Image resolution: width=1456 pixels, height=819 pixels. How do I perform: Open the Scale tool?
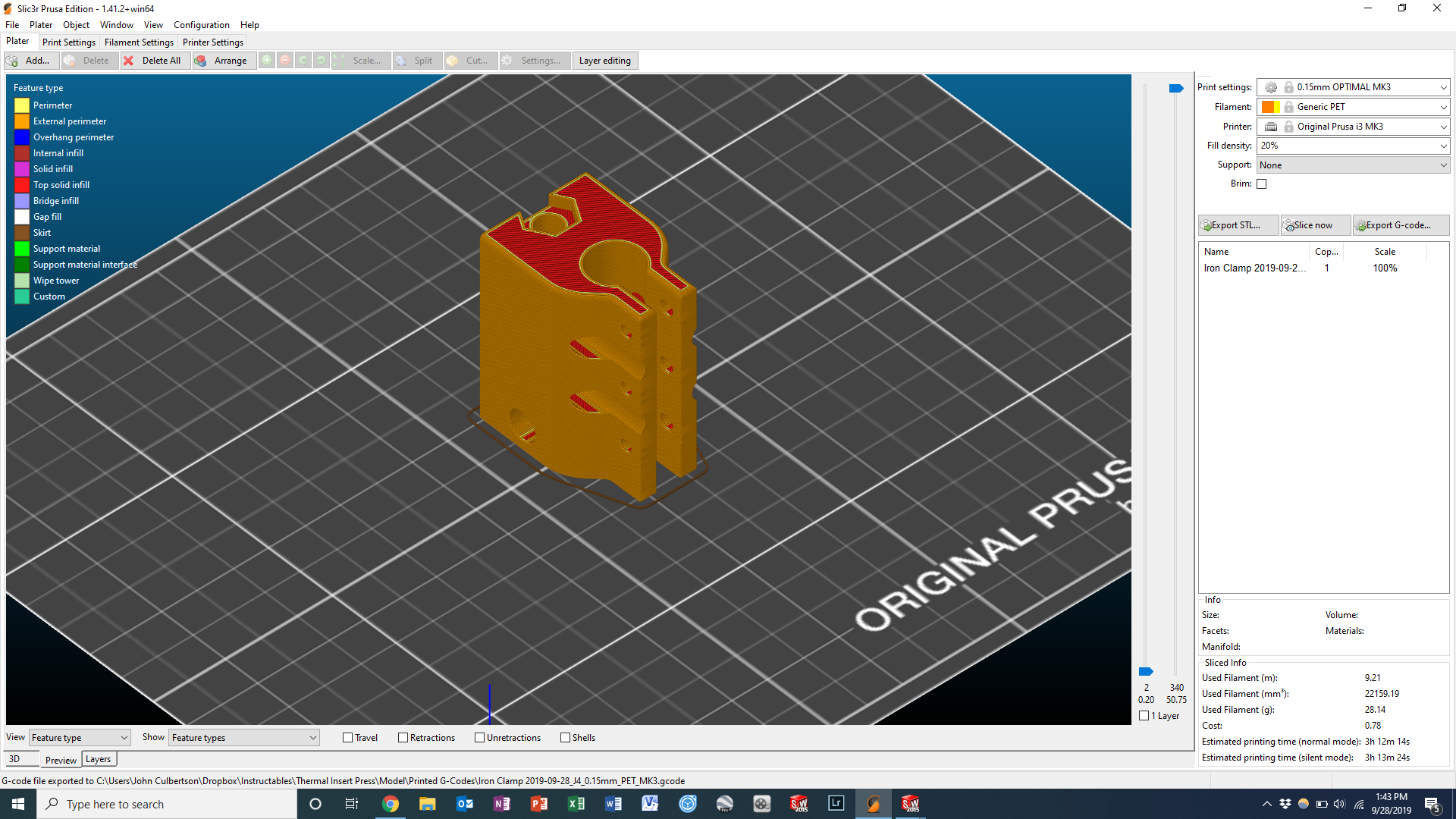click(361, 60)
